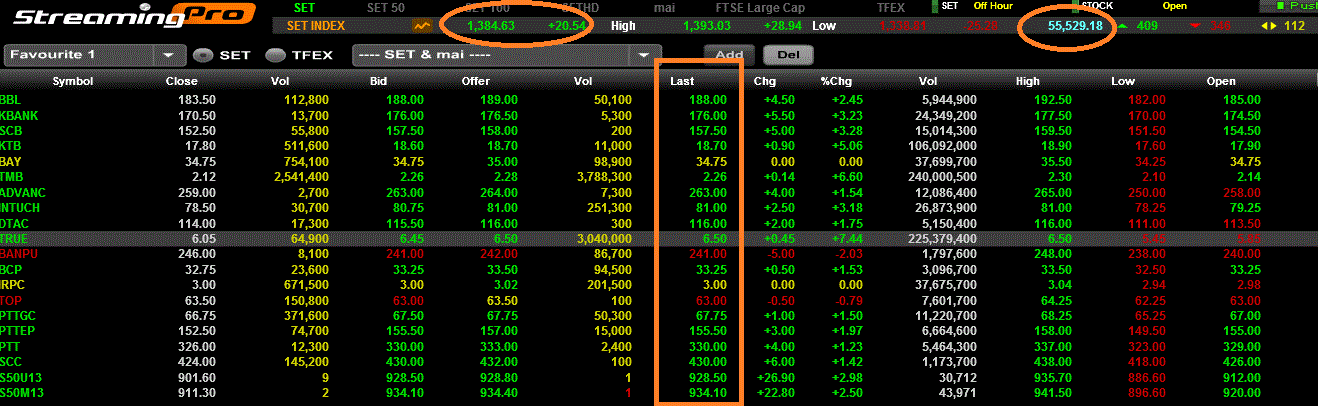Select the TMB symbol row

point(659,177)
